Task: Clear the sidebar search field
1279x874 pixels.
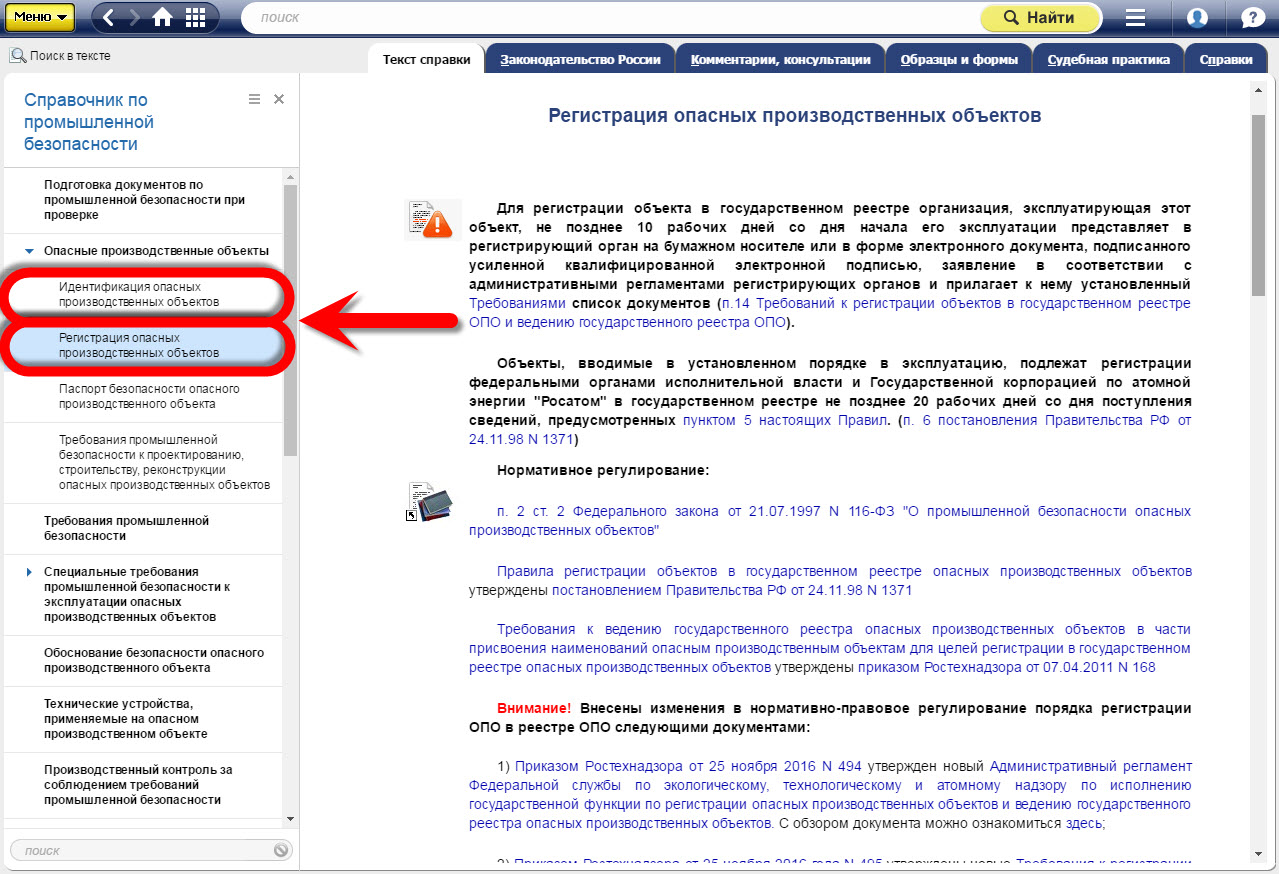Action: coord(281,850)
